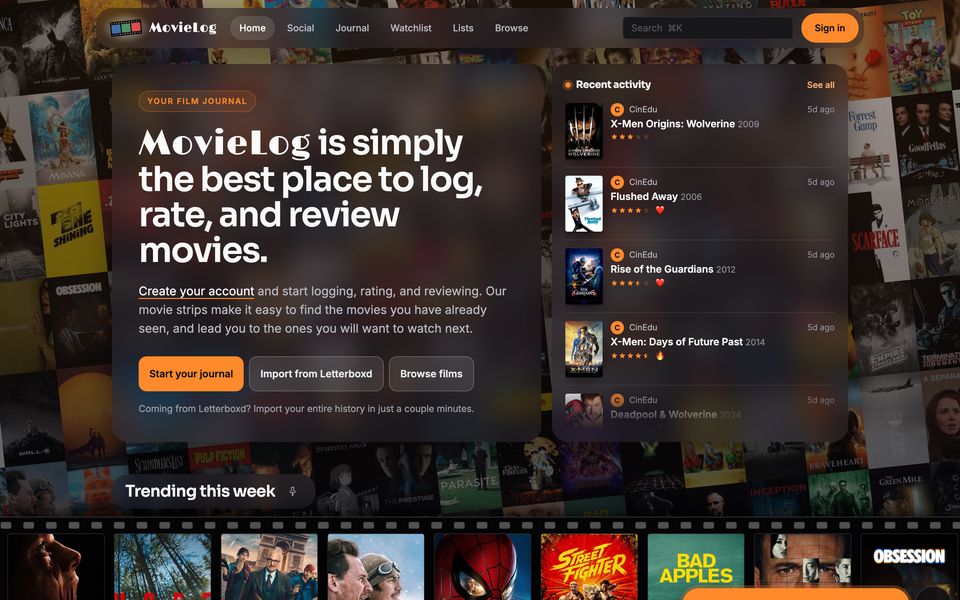Open the trending poster showing a forest
The width and height of the screenshot is (960, 600).
pyautogui.click(x=162, y=567)
